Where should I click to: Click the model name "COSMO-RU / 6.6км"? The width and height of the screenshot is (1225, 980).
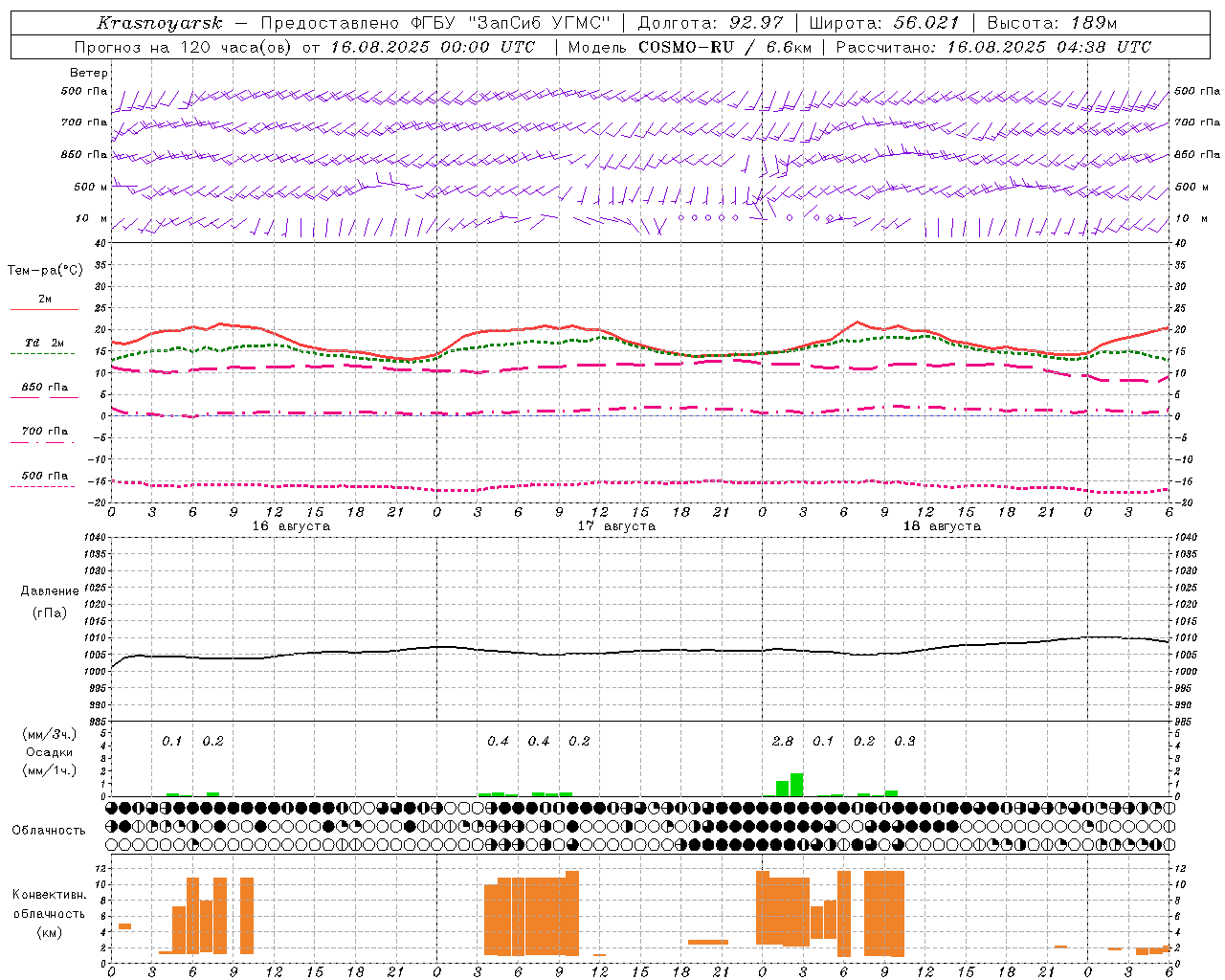click(724, 47)
